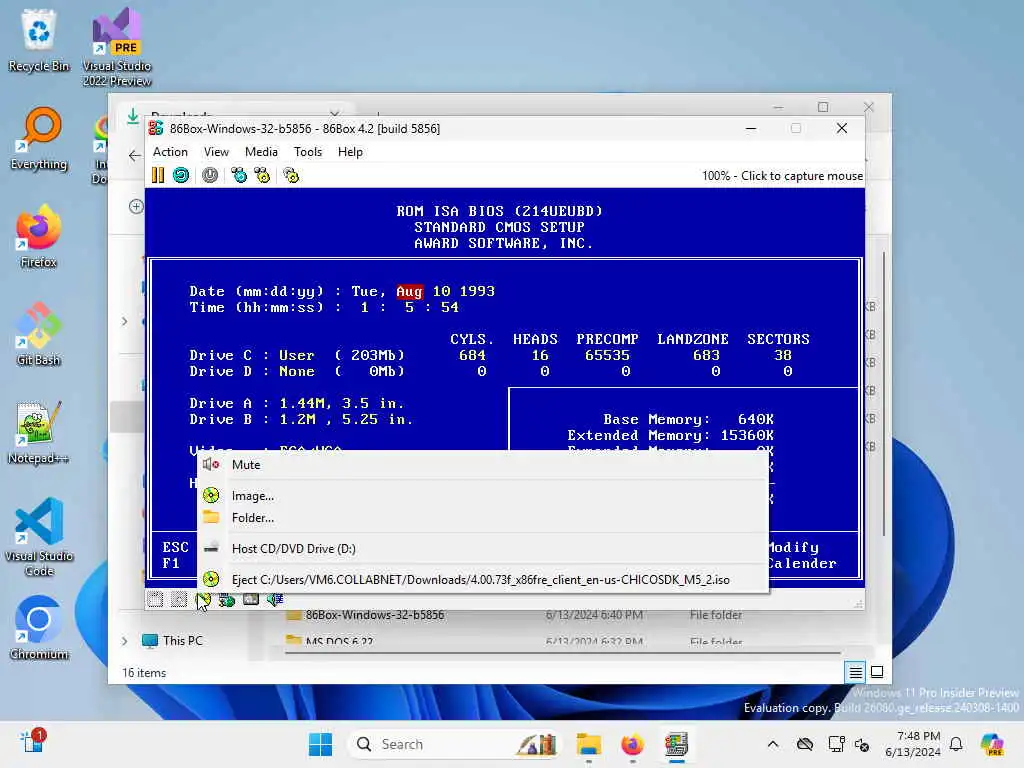Show hidden tray icons chevron
The height and width of the screenshot is (768, 1024).
point(773,744)
